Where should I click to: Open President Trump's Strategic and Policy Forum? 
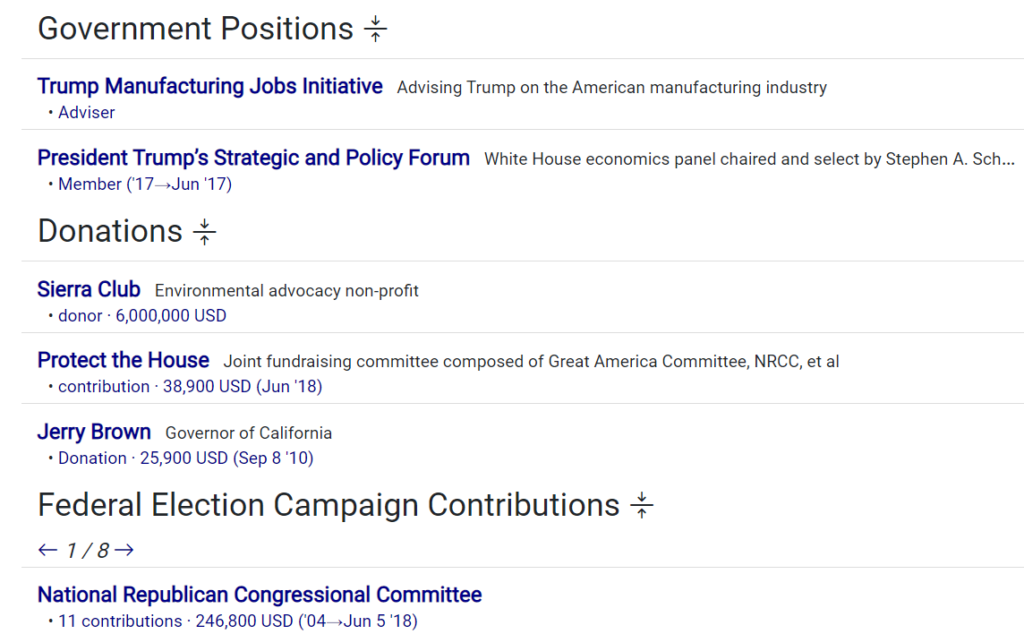point(253,158)
